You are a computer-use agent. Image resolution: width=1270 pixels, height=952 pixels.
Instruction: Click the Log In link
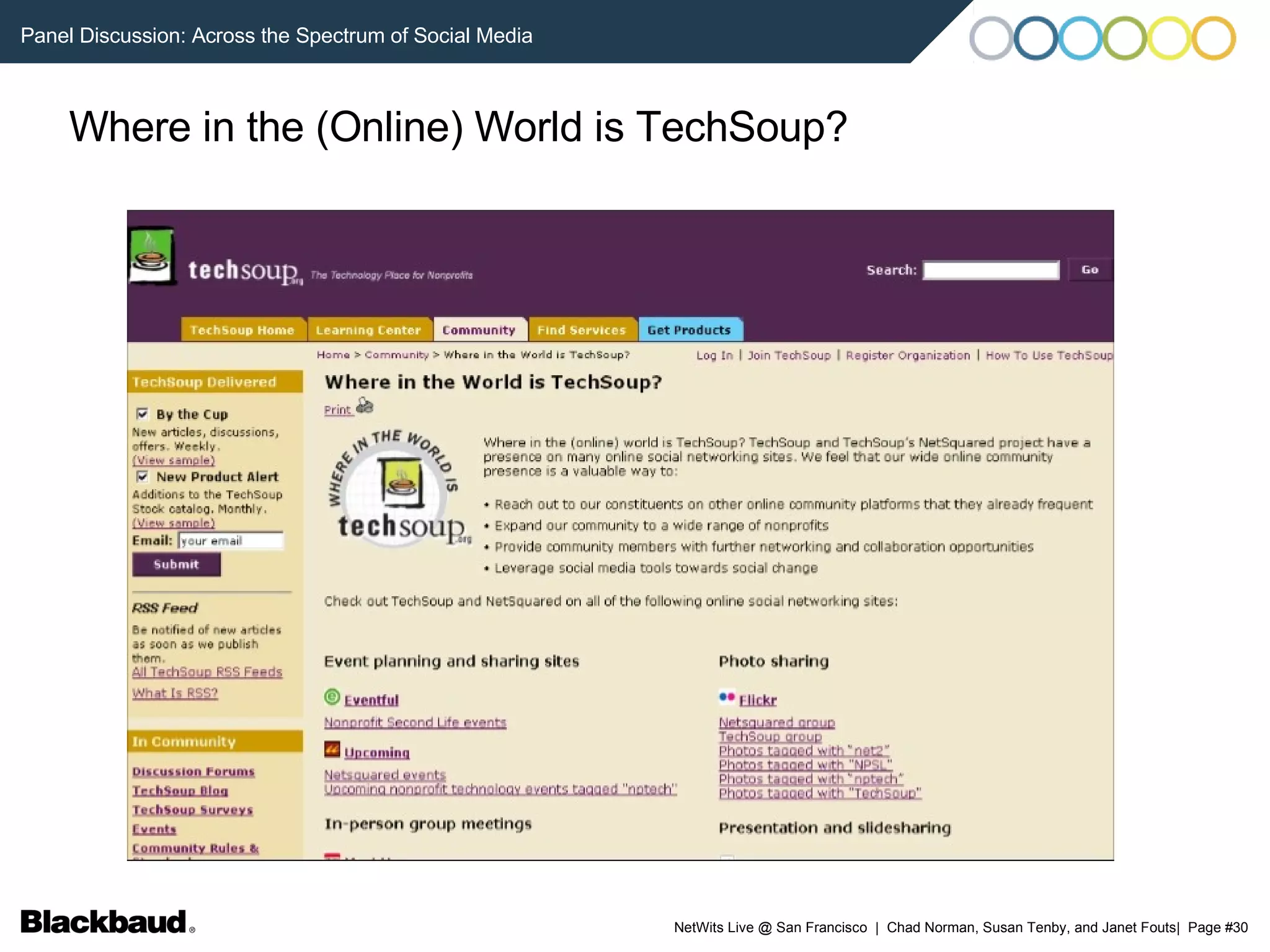click(714, 355)
